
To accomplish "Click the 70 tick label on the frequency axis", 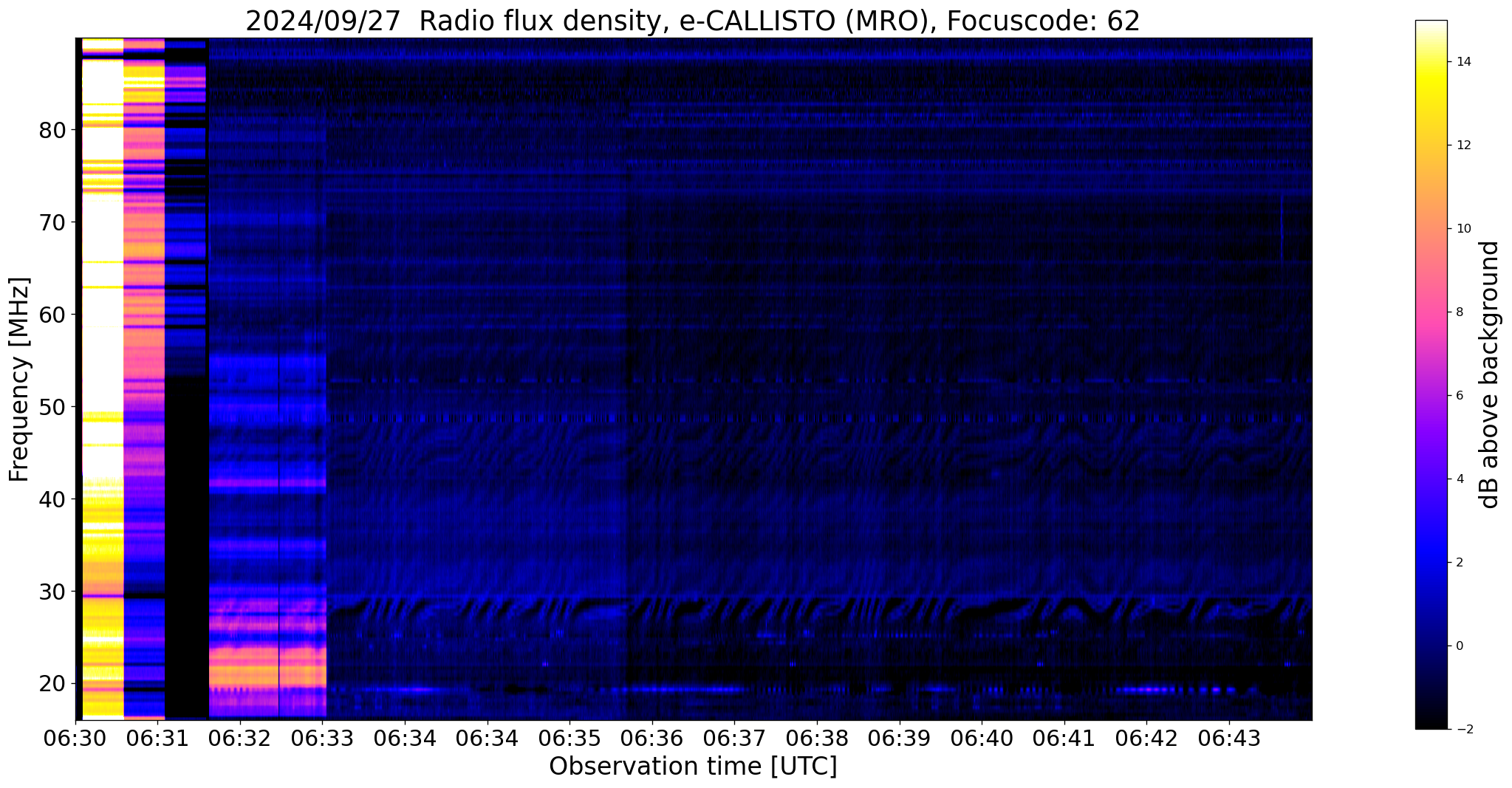I will coord(52,223).
